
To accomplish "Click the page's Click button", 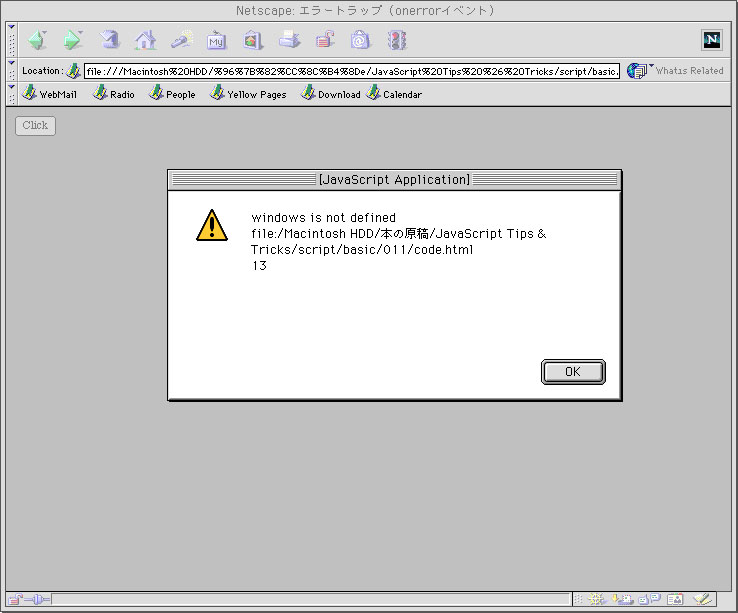I will [35, 126].
